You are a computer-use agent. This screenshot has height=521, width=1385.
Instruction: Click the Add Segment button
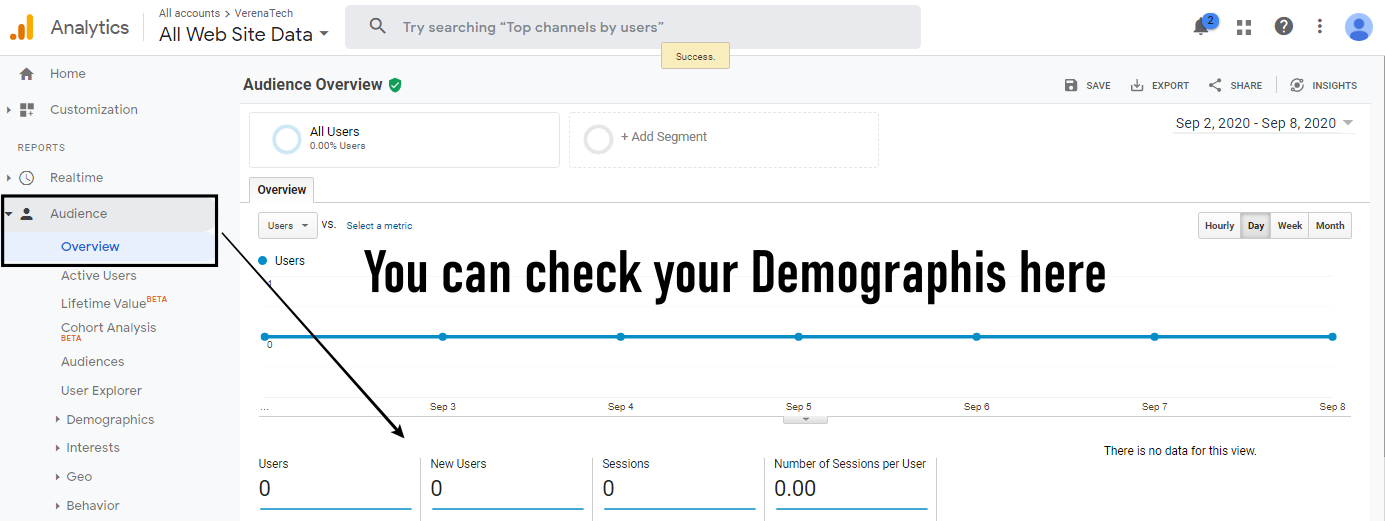(x=663, y=137)
